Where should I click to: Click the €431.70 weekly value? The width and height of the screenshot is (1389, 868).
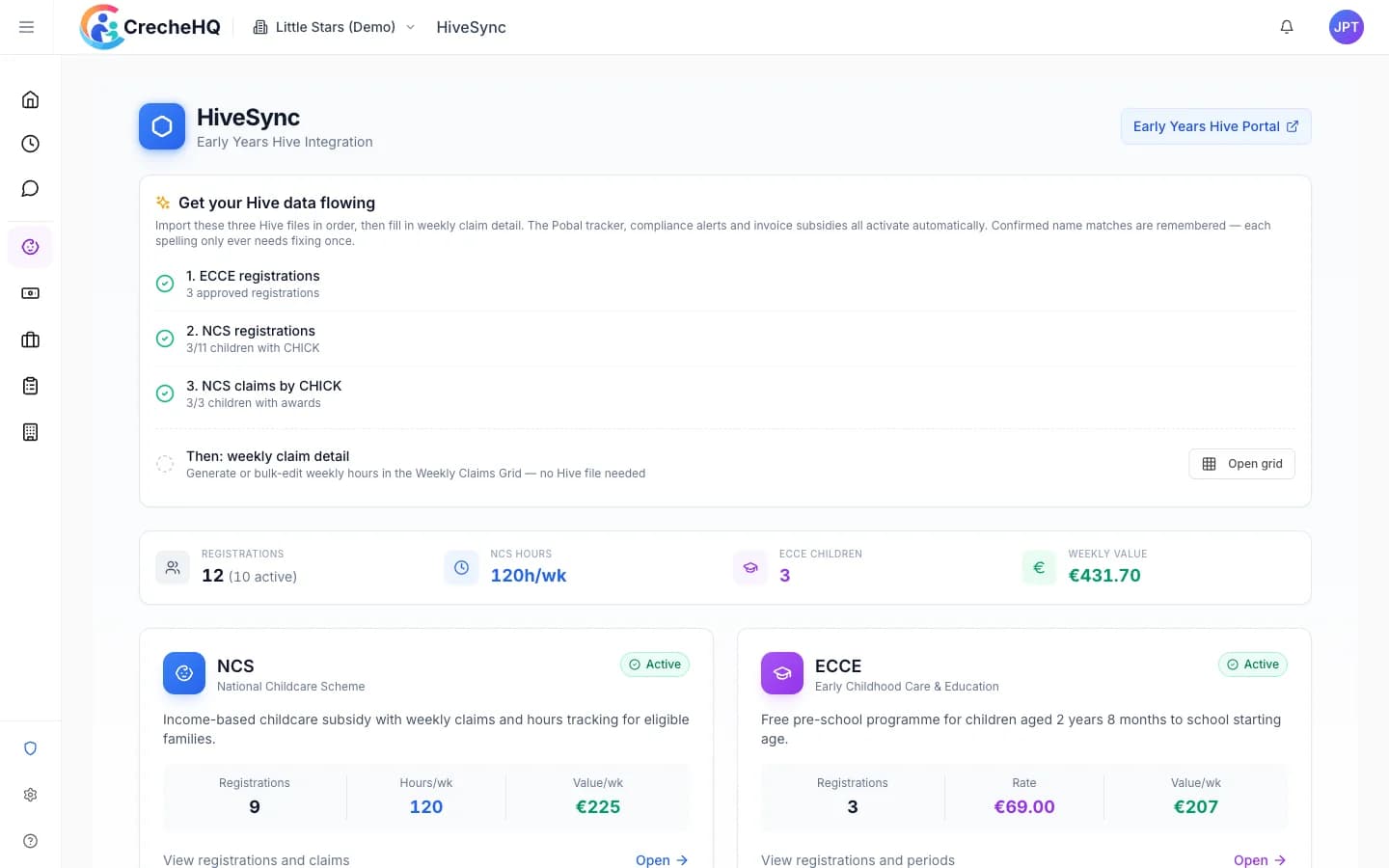pos(1104,576)
